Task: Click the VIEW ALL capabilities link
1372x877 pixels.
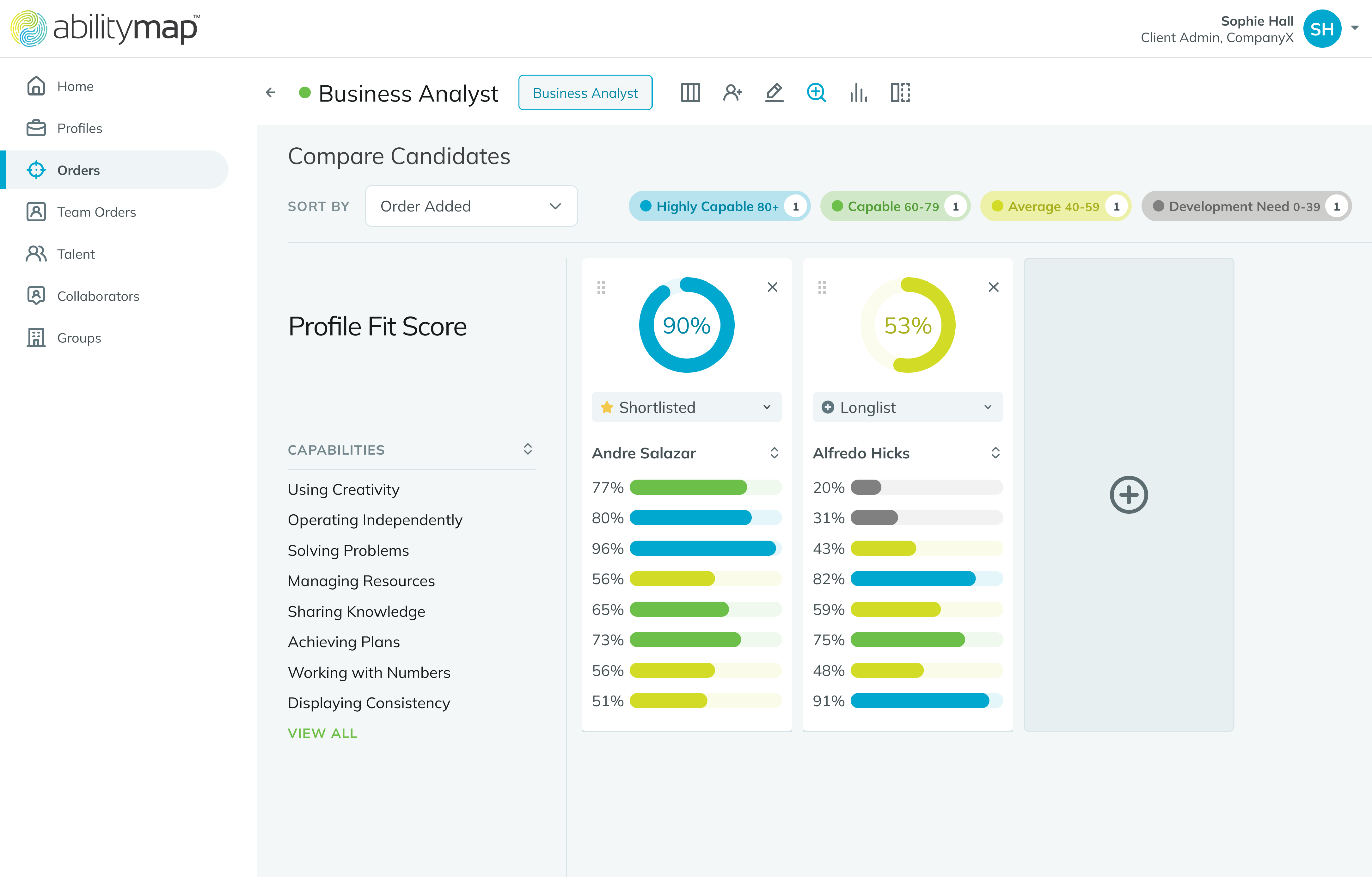Action: [x=323, y=733]
